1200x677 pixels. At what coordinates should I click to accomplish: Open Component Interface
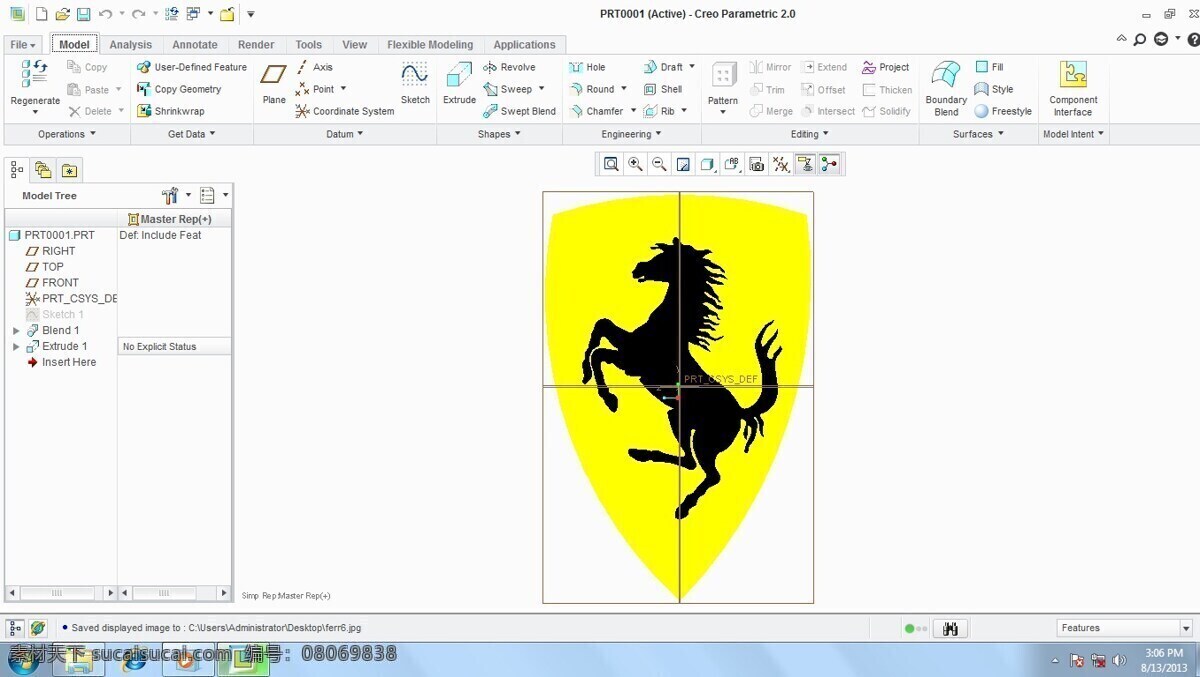[1073, 88]
